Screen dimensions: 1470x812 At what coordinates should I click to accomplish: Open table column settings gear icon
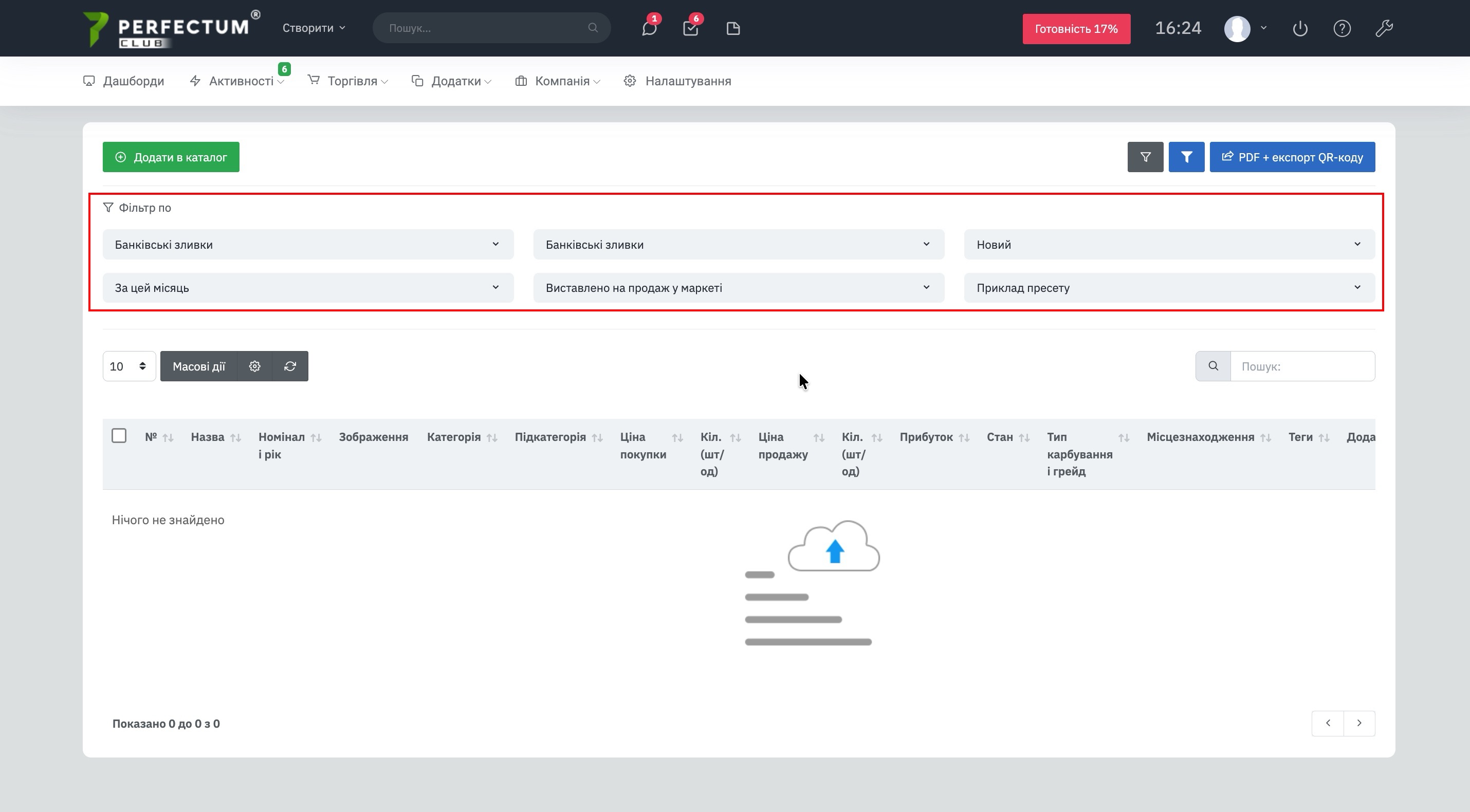(254, 366)
